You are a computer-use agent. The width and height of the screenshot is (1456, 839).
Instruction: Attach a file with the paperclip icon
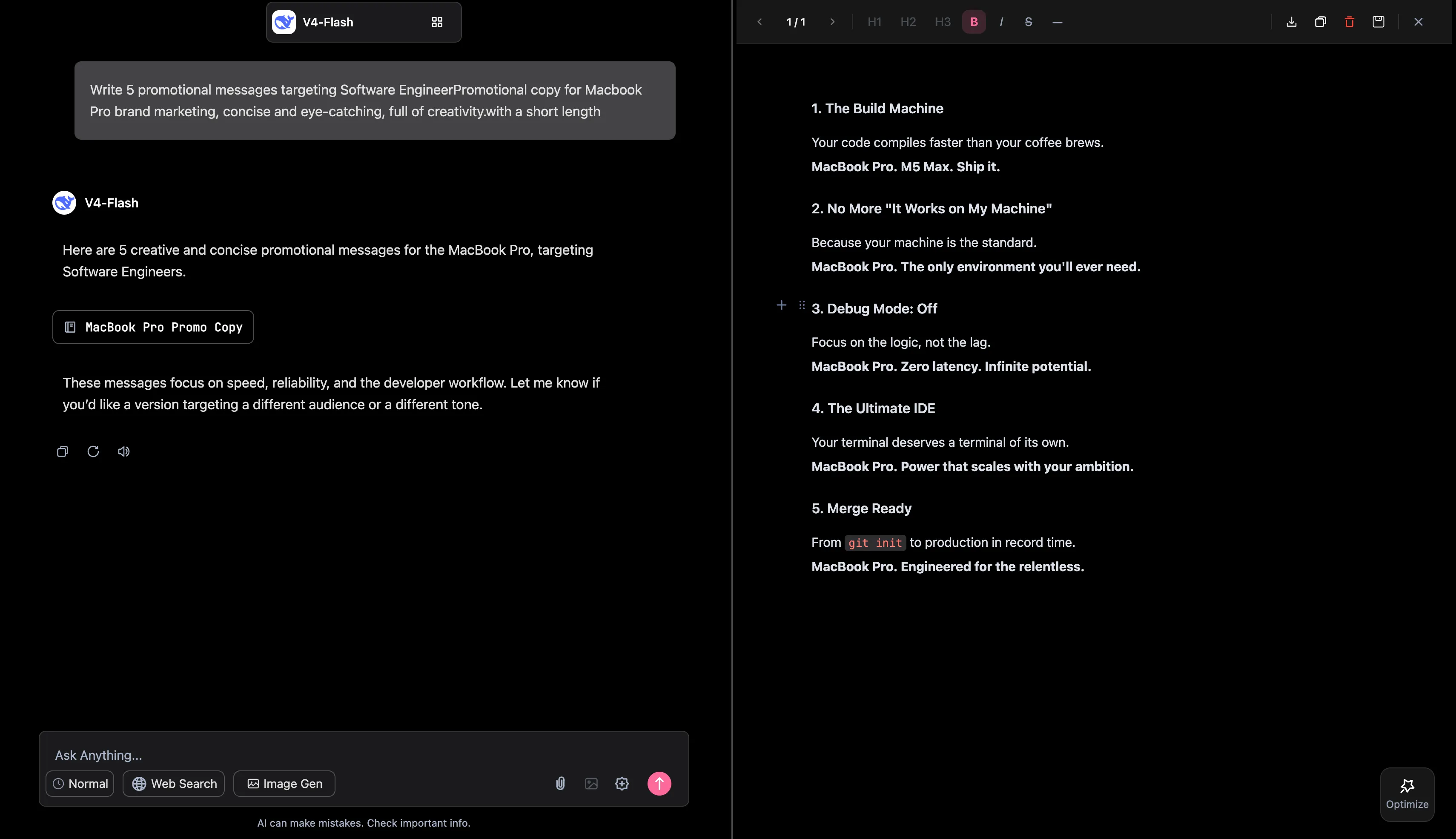(x=560, y=783)
